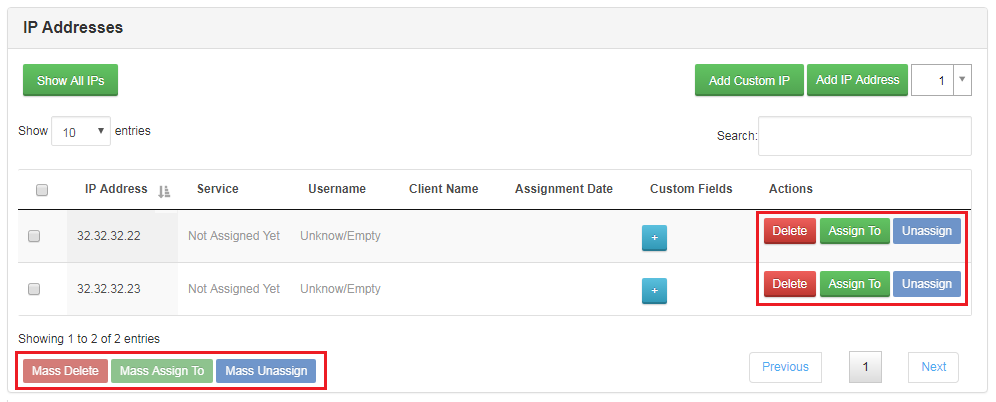Click the IP Addresses panel title

[73, 27]
